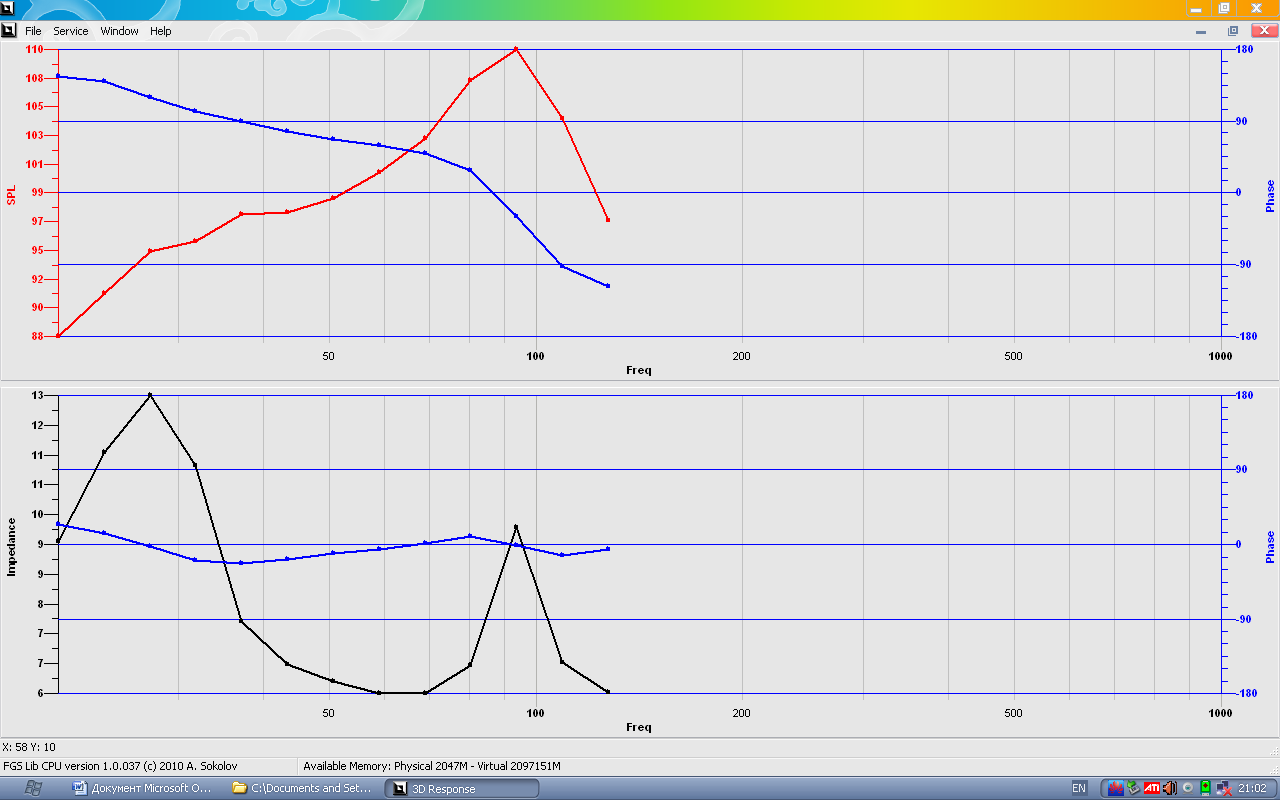
Task: Open the Huawei modem tray icon
Action: pyautogui.click(x=1115, y=788)
